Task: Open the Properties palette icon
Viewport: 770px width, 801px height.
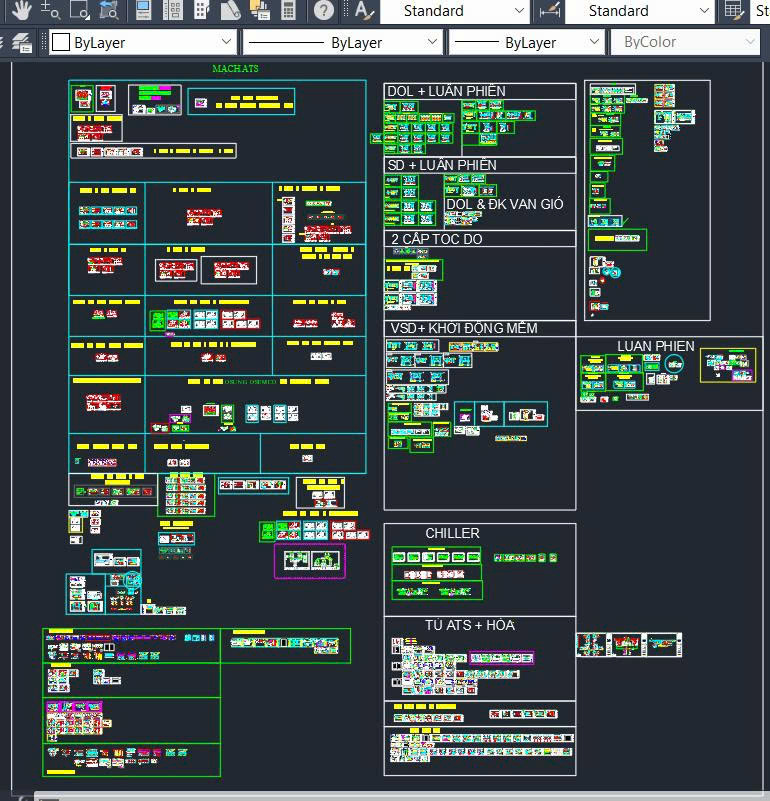Action: point(143,10)
